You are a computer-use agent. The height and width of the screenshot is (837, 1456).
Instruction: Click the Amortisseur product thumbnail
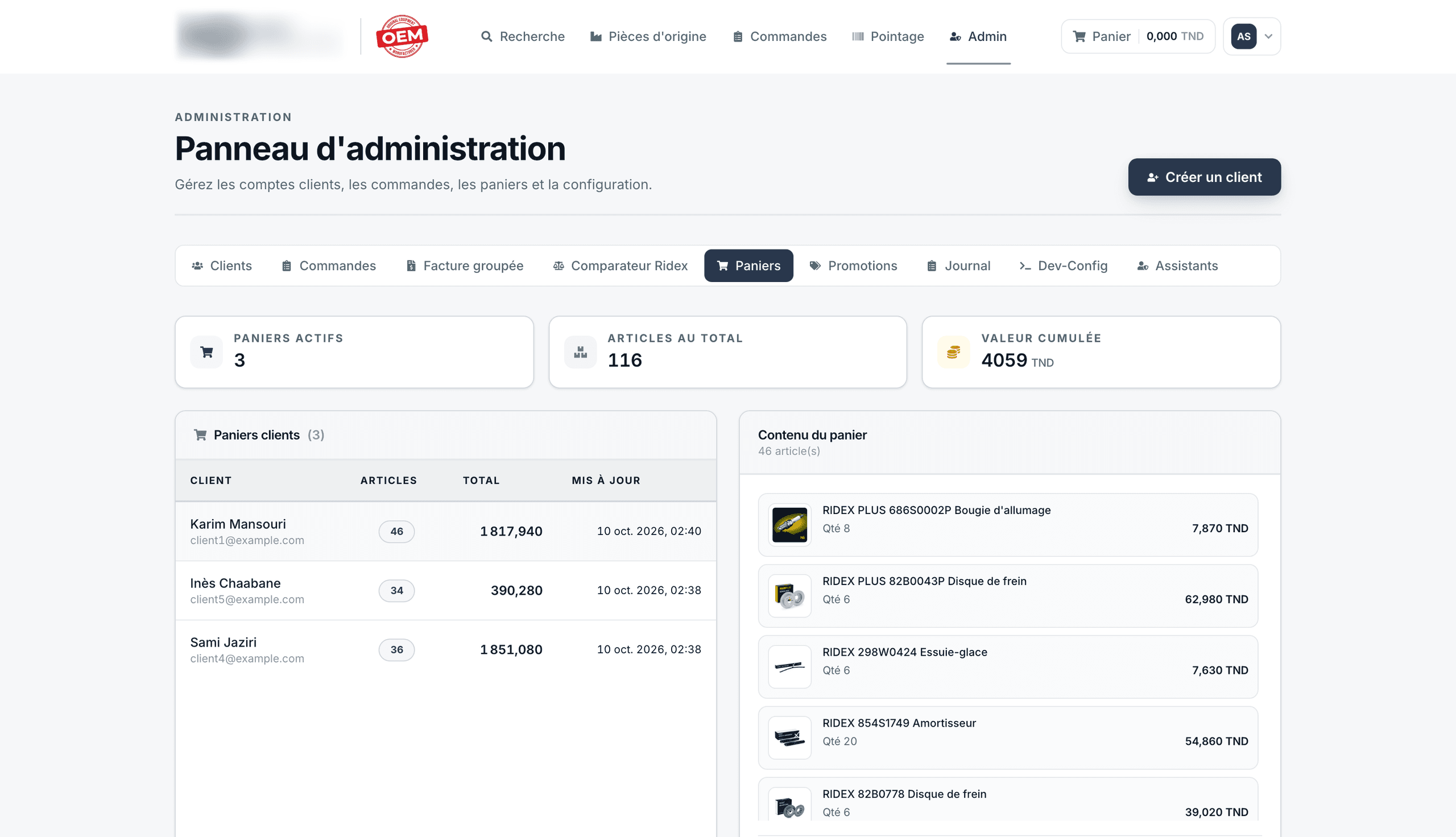pyautogui.click(x=789, y=737)
